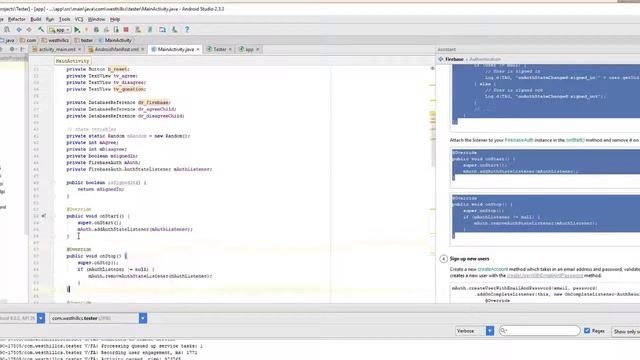Click the Logcat search input field

pyautogui.click(x=540, y=331)
